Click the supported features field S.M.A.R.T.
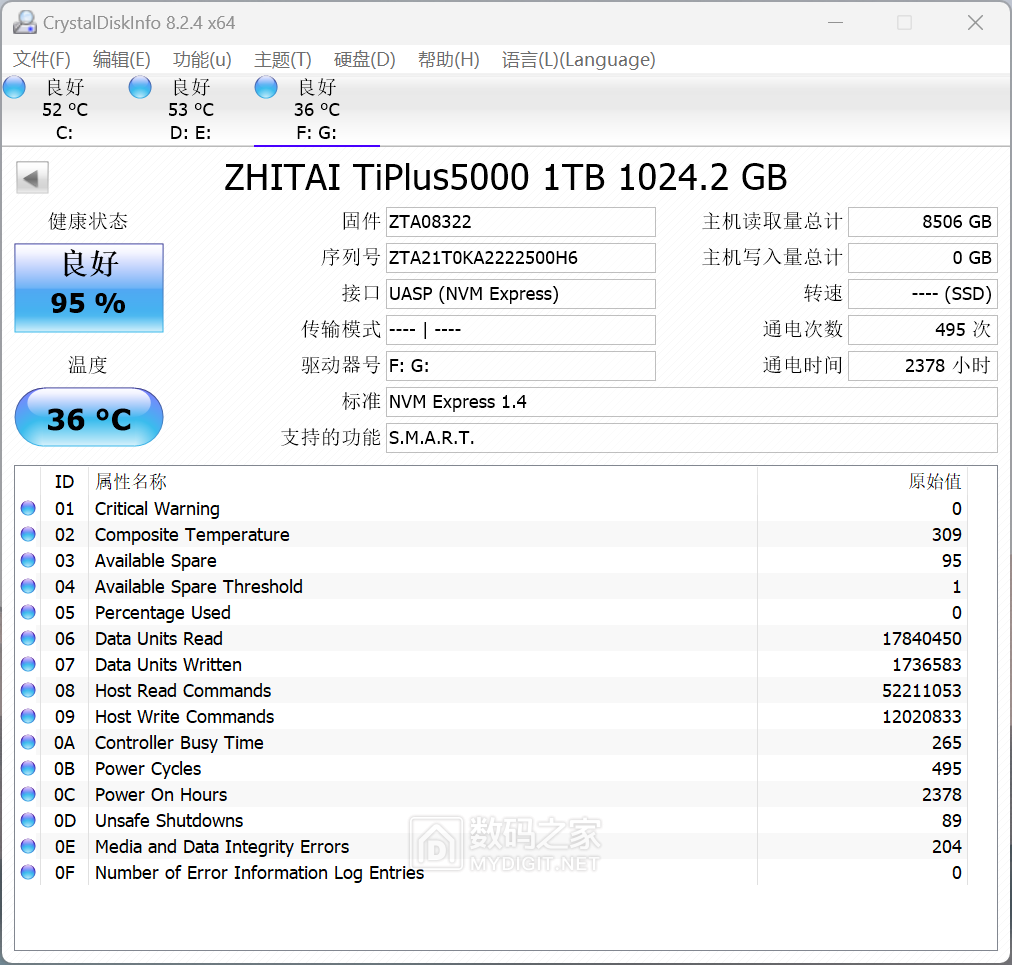This screenshot has height=965, width=1012. [692, 438]
